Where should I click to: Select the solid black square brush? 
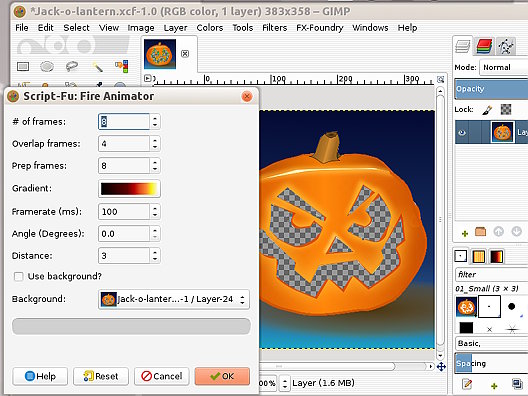click(466, 328)
